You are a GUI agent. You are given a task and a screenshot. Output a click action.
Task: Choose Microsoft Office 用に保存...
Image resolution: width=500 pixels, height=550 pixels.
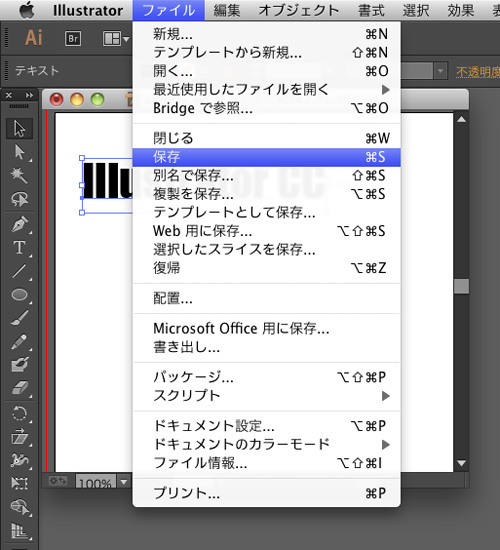[x=266, y=329]
